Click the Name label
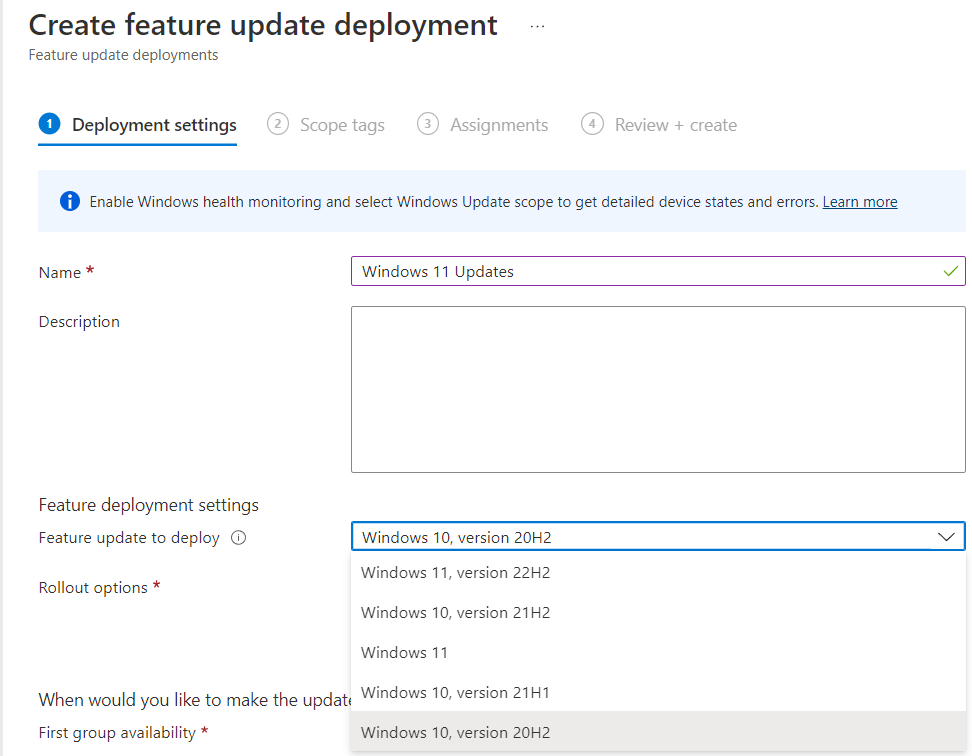This screenshot has width=972, height=756. click(60, 273)
